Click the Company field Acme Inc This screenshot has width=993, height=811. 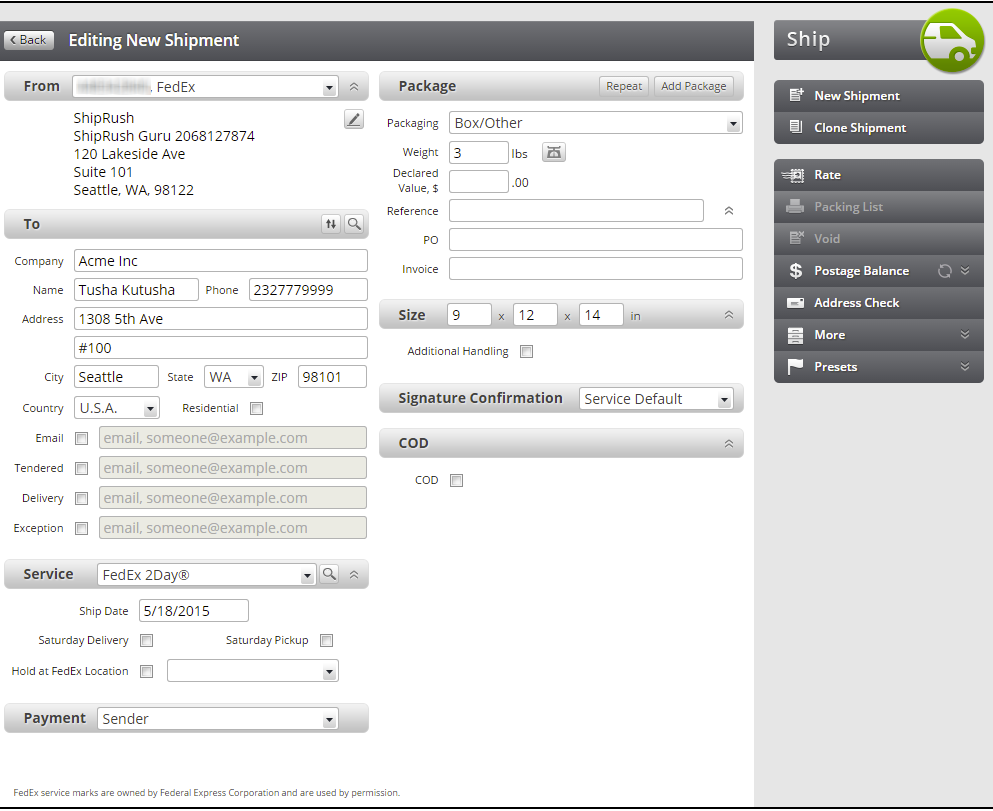point(220,261)
